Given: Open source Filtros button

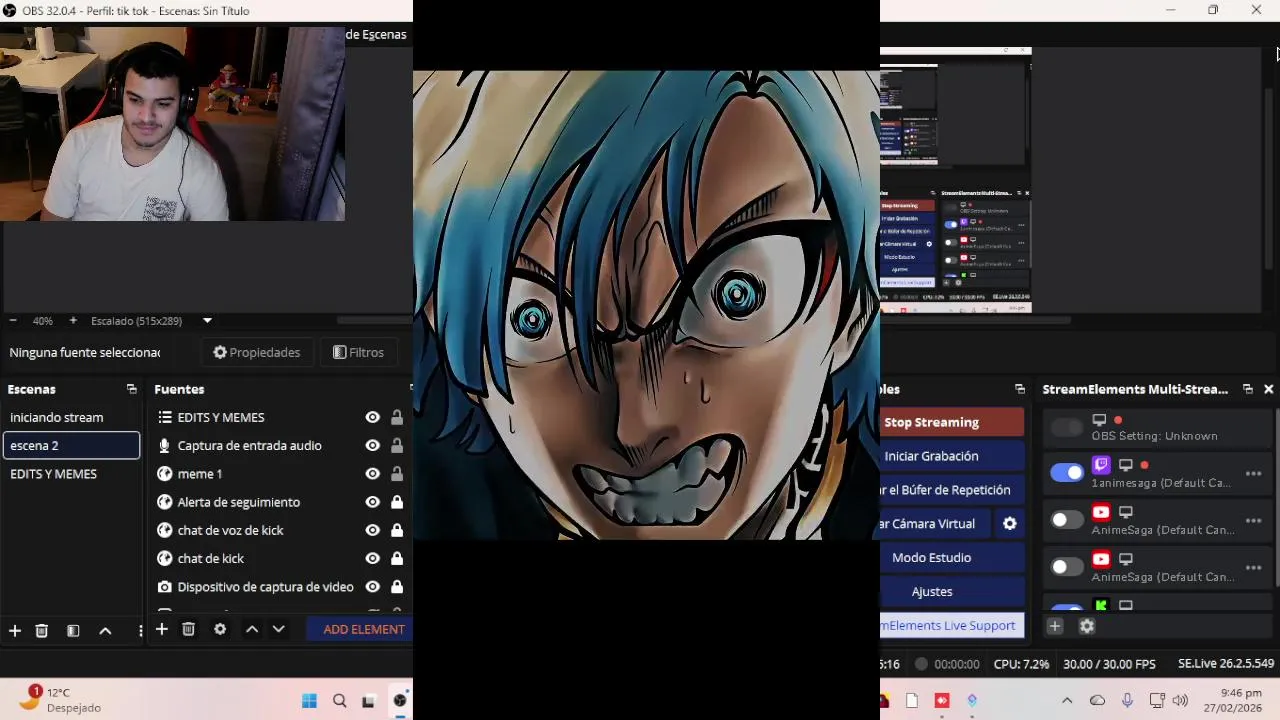Looking at the screenshot, I should tap(358, 353).
